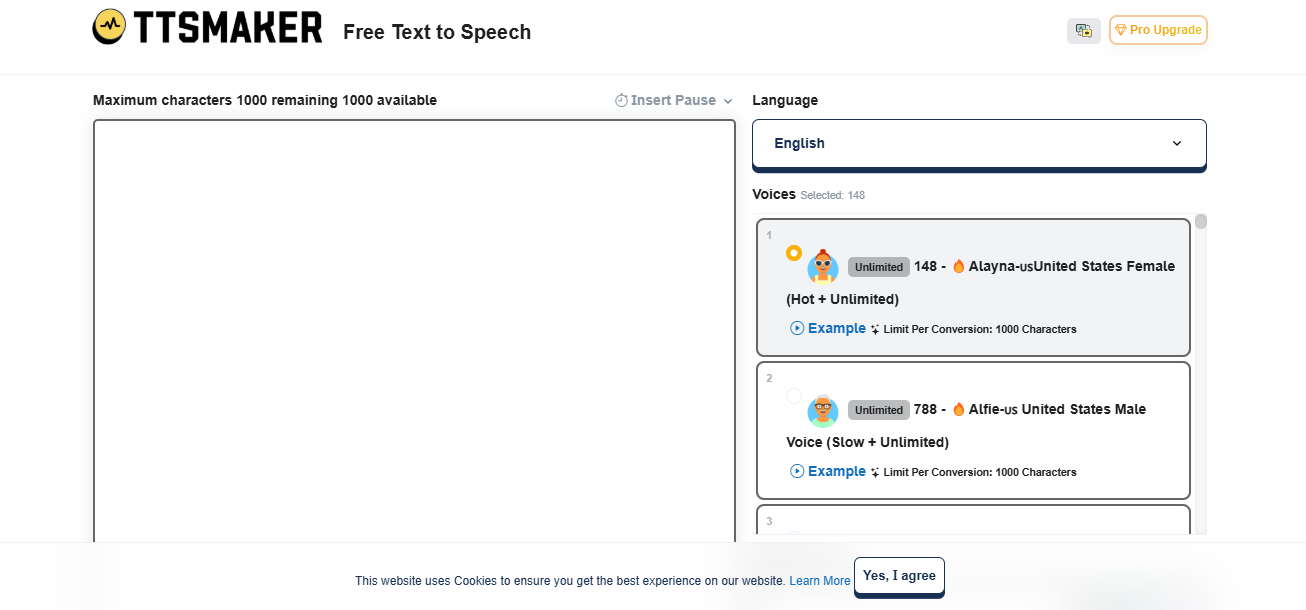This screenshot has width=1306, height=610.
Task: Select the Alayna voice radio button
Action: 794,253
